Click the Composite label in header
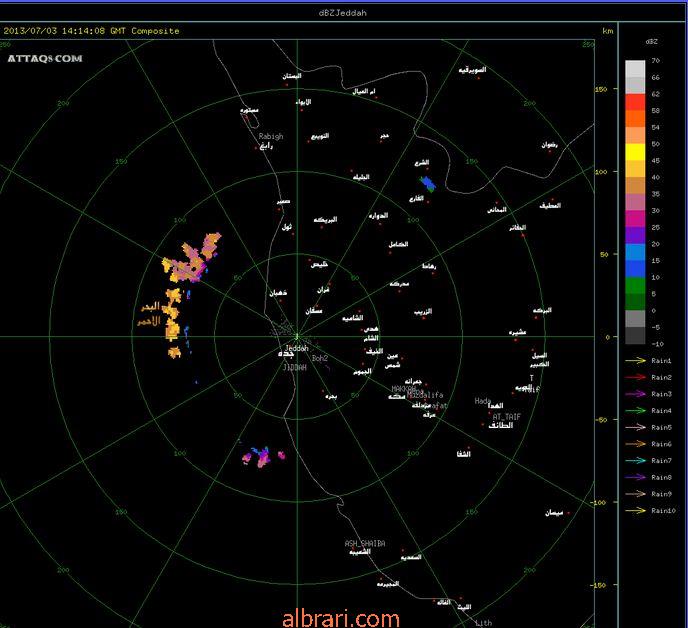This screenshot has height=628, width=688. click(155, 31)
